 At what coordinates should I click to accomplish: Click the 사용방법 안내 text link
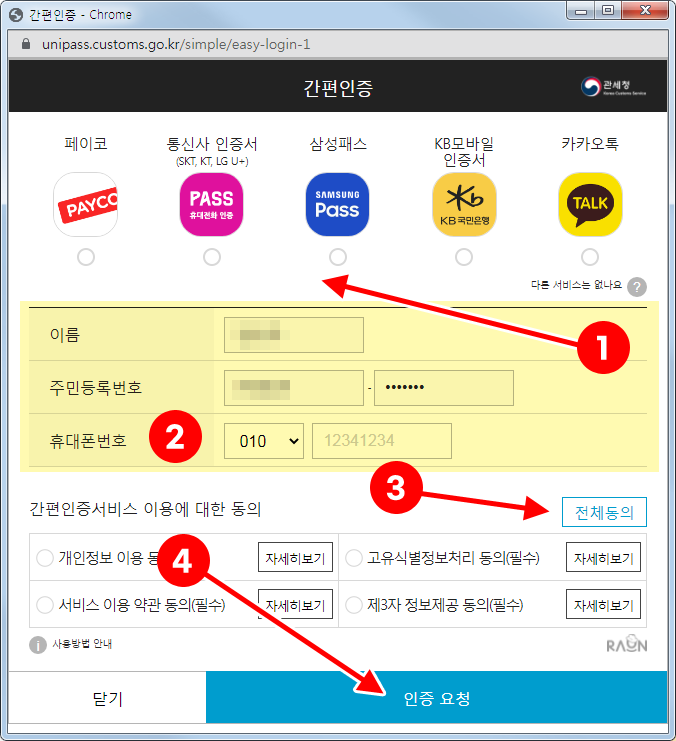pos(82,644)
